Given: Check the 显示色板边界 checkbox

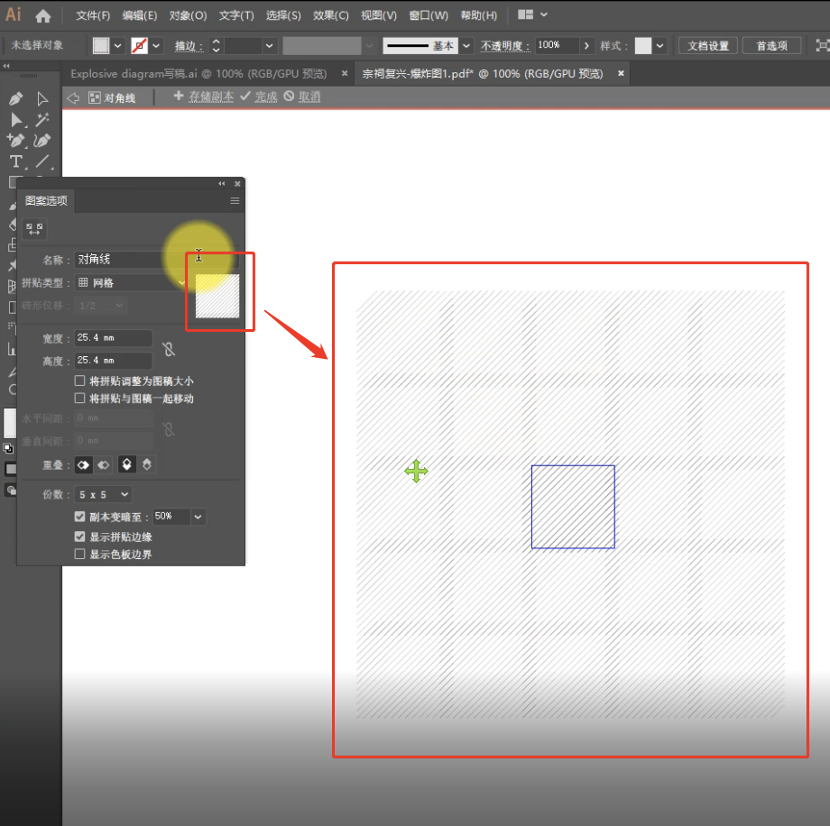Looking at the screenshot, I should point(80,554).
